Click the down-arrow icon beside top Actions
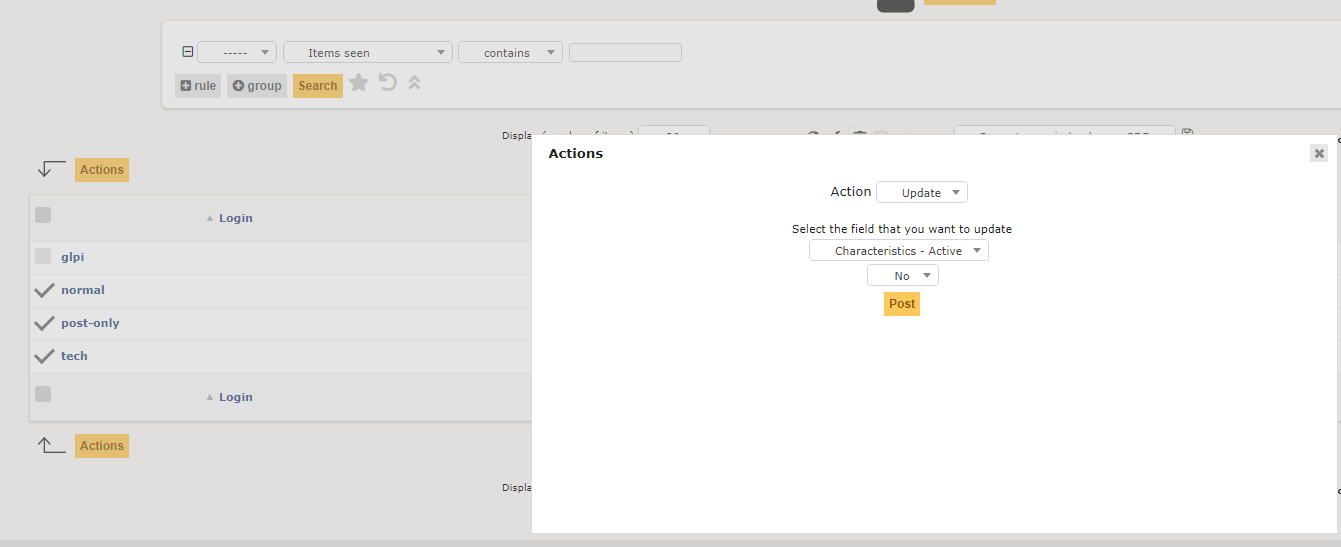The width and height of the screenshot is (1341, 547). 51,169
